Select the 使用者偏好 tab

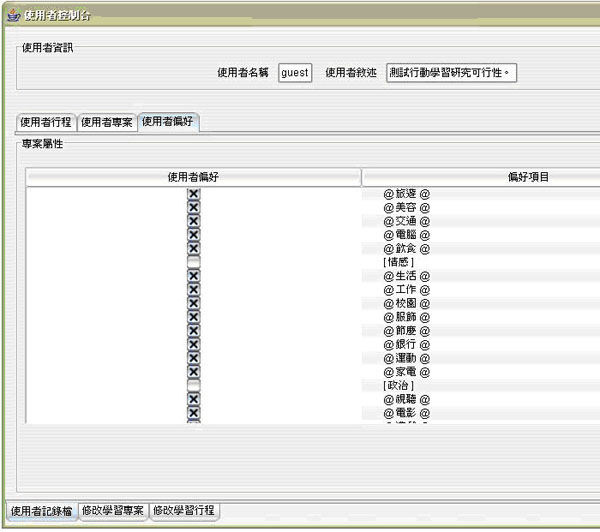(x=168, y=122)
